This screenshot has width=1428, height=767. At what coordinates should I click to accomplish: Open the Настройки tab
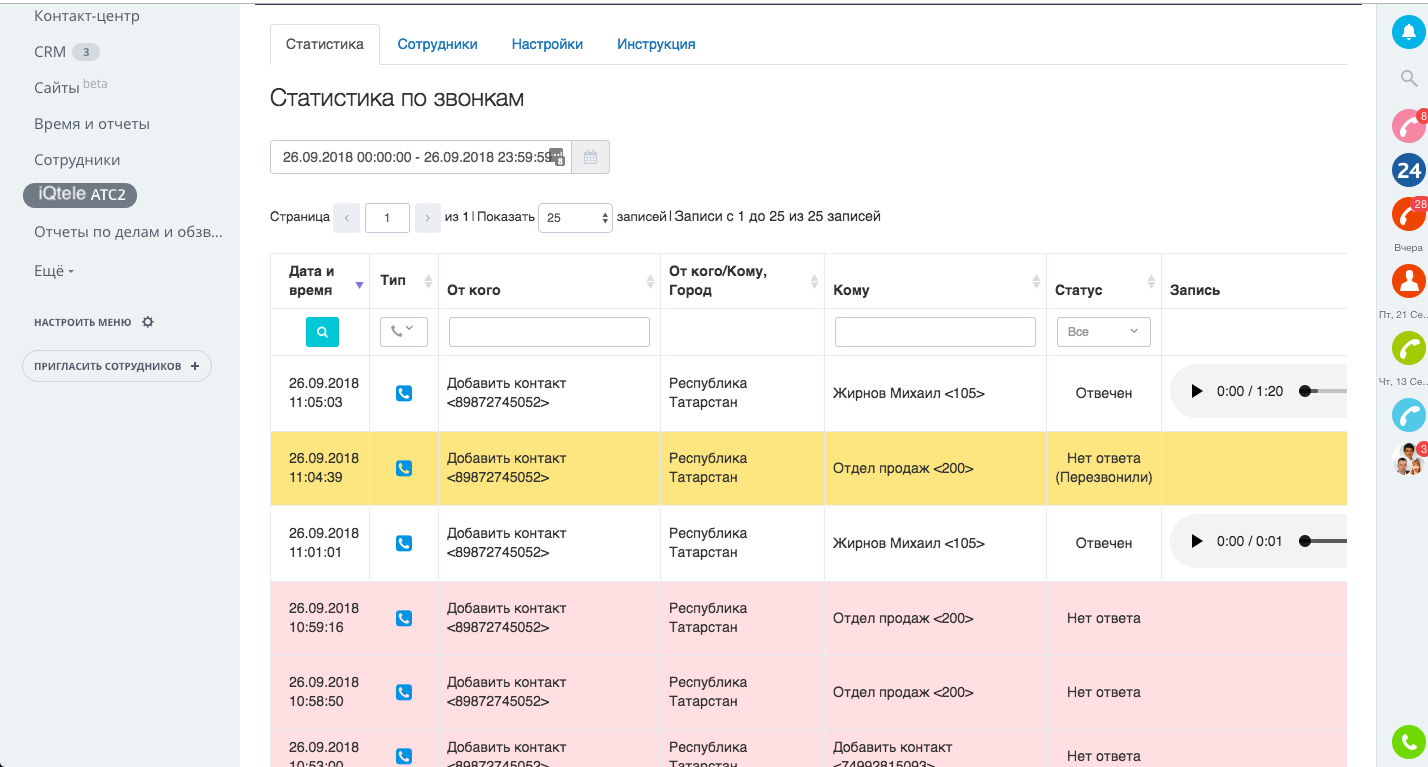(x=547, y=44)
